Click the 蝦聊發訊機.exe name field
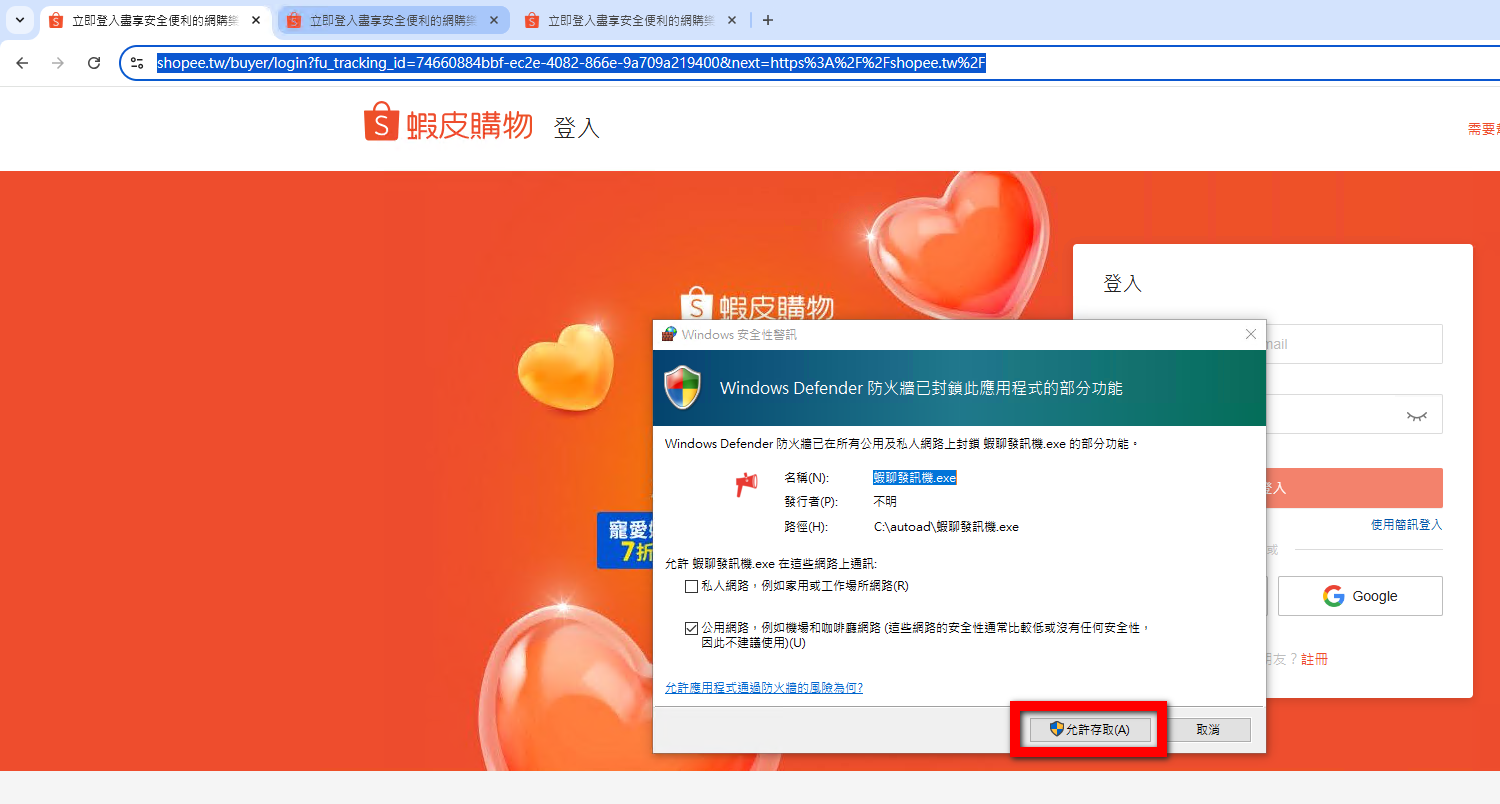Viewport: 1500px width, 804px height. (915, 478)
